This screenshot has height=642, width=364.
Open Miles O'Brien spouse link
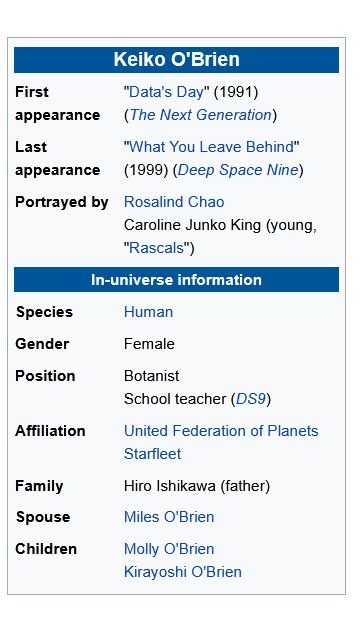[x=169, y=517]
